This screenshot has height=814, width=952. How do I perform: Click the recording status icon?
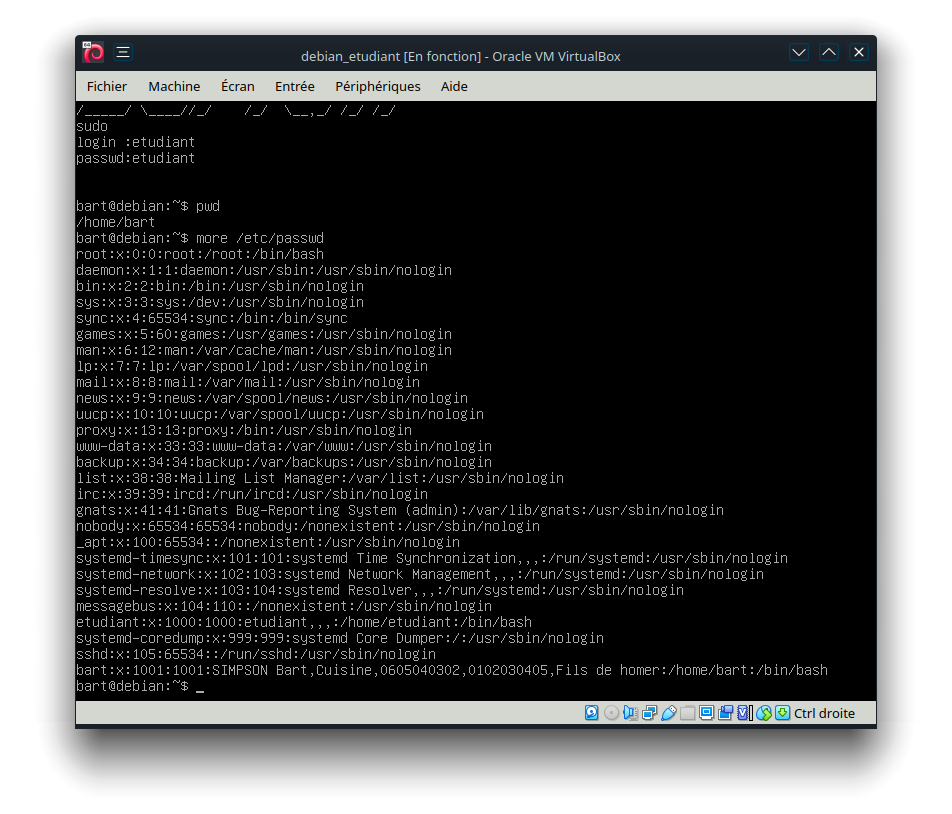(x=725, y=713)
